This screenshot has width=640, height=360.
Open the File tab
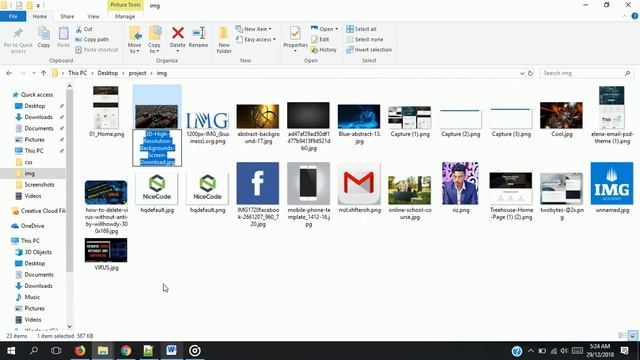[x=13, y=16]
